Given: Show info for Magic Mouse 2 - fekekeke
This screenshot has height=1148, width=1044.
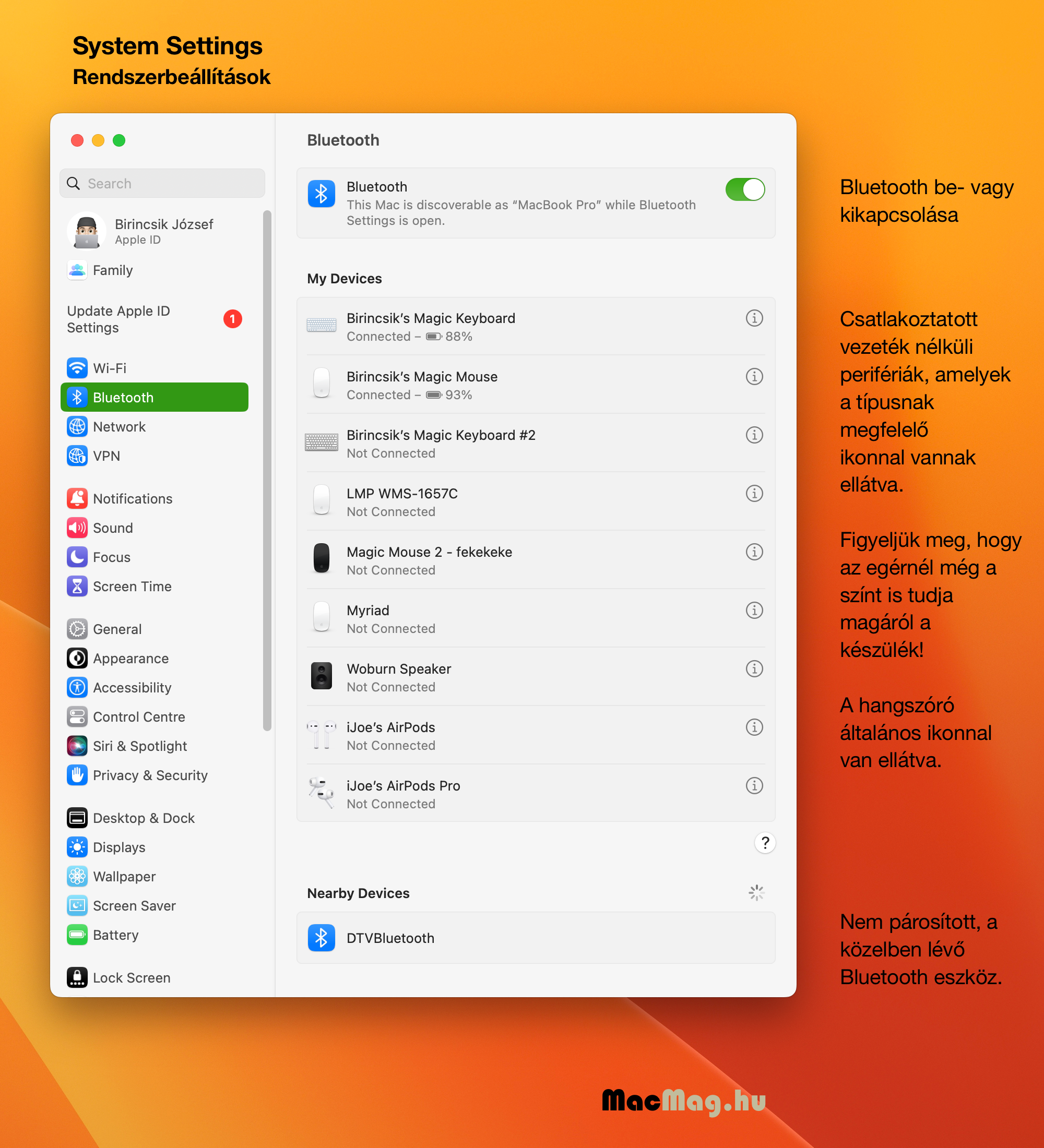Looking at the screenshot, I should (x=754, y=552).
